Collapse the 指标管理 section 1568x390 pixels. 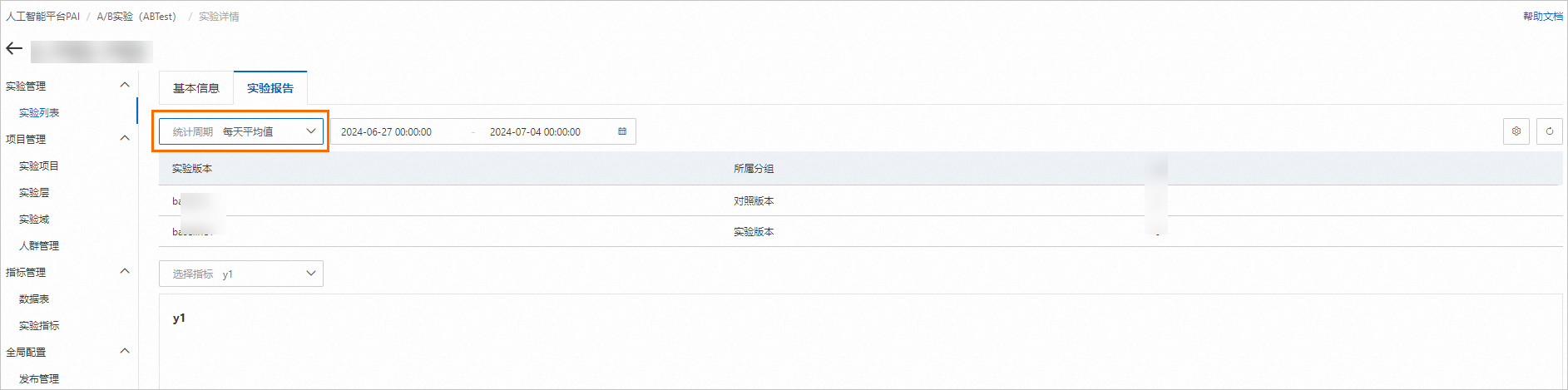tap(125, 271)
